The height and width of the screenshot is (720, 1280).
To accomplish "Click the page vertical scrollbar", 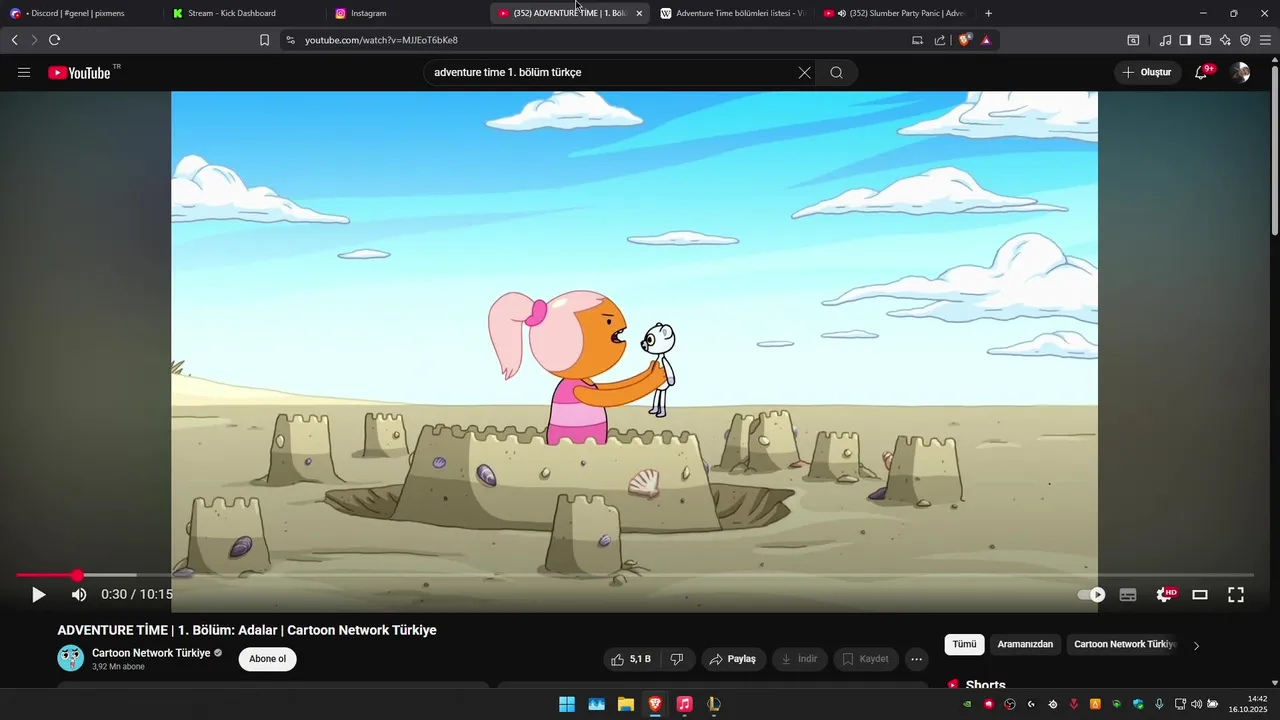I will coord(1274,150).
